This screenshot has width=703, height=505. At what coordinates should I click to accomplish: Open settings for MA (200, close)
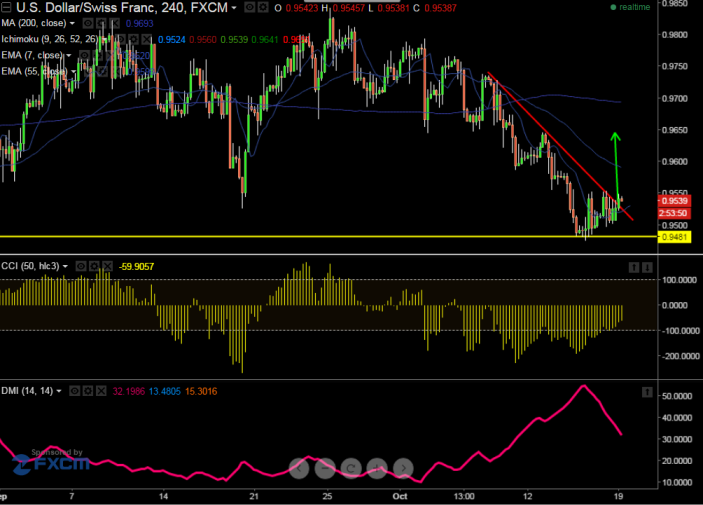click(101, 23)
